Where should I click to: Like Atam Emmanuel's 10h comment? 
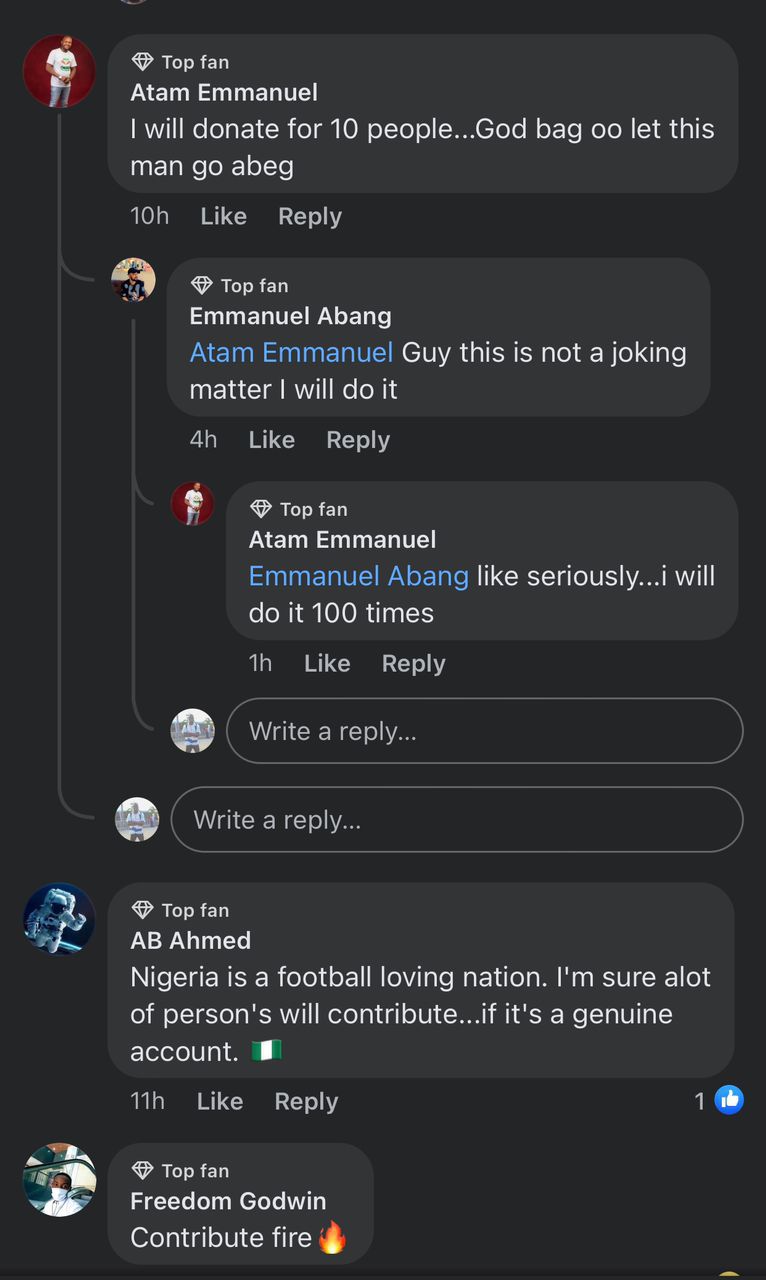click(223, 216)
